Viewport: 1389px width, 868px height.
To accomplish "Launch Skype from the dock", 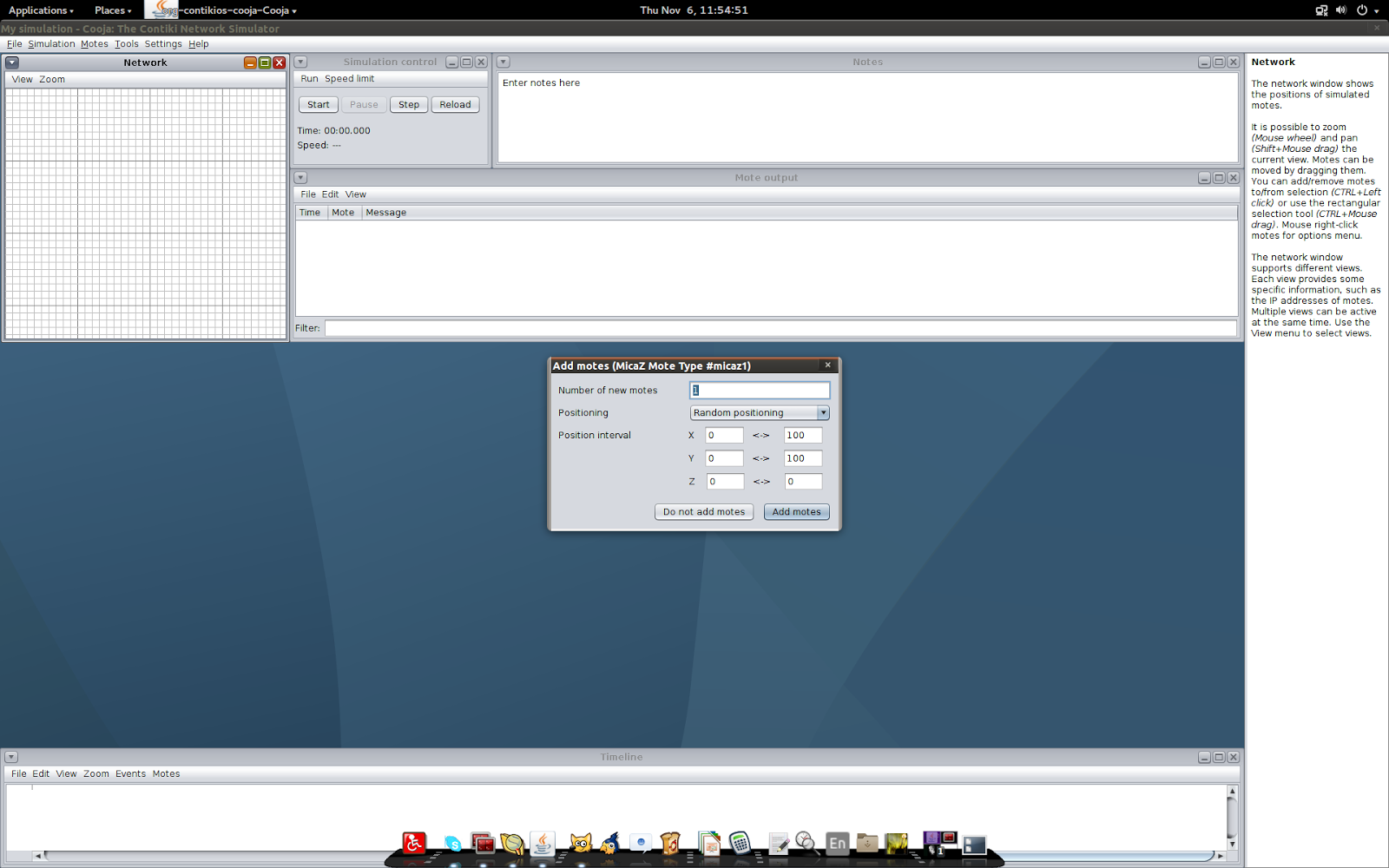I will 452,844.
